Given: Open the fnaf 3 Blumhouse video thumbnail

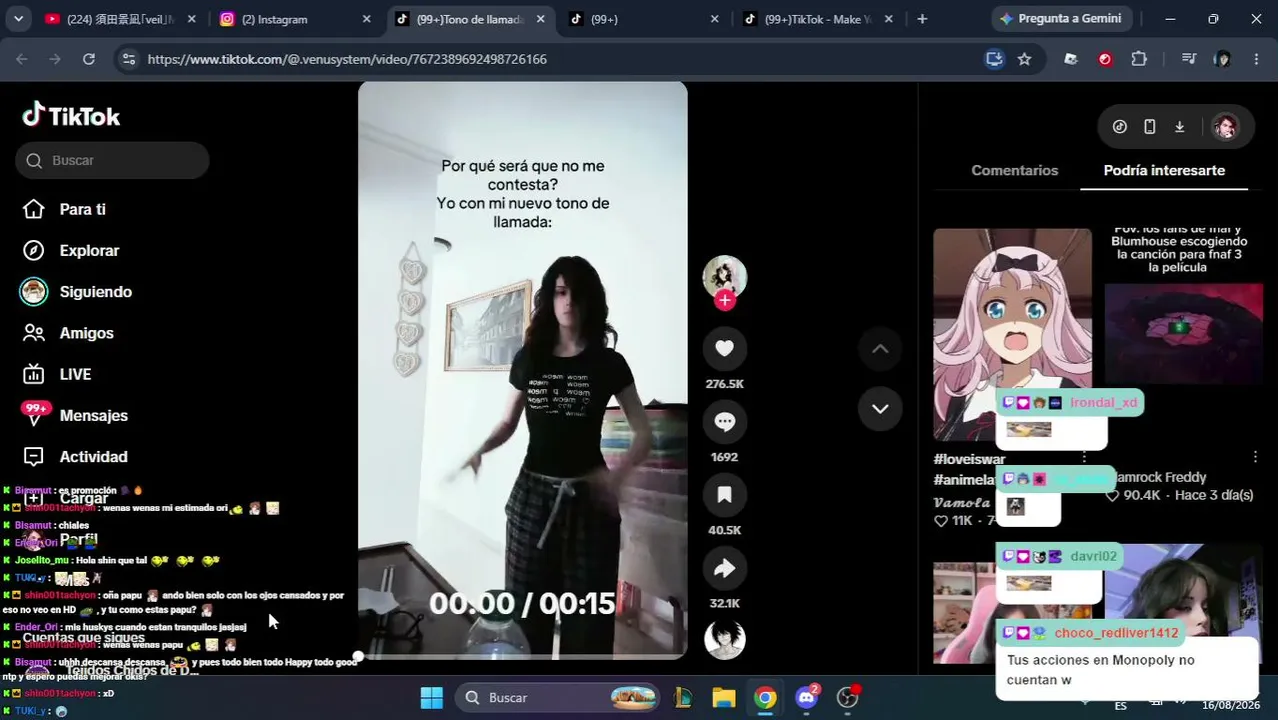Looking at the screenshot, I should (1184, 334).
